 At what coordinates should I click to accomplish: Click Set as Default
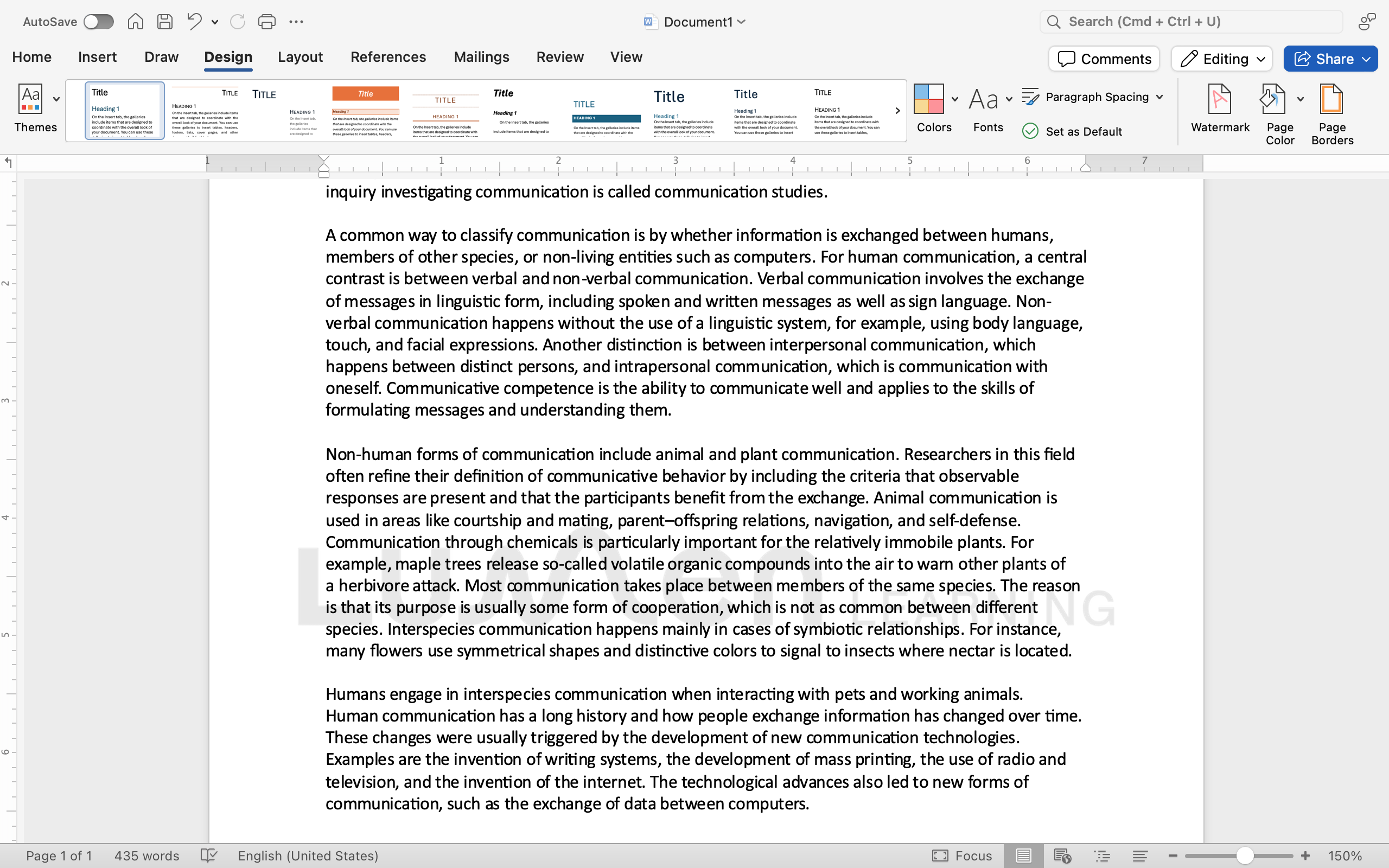pos(1072,131)
